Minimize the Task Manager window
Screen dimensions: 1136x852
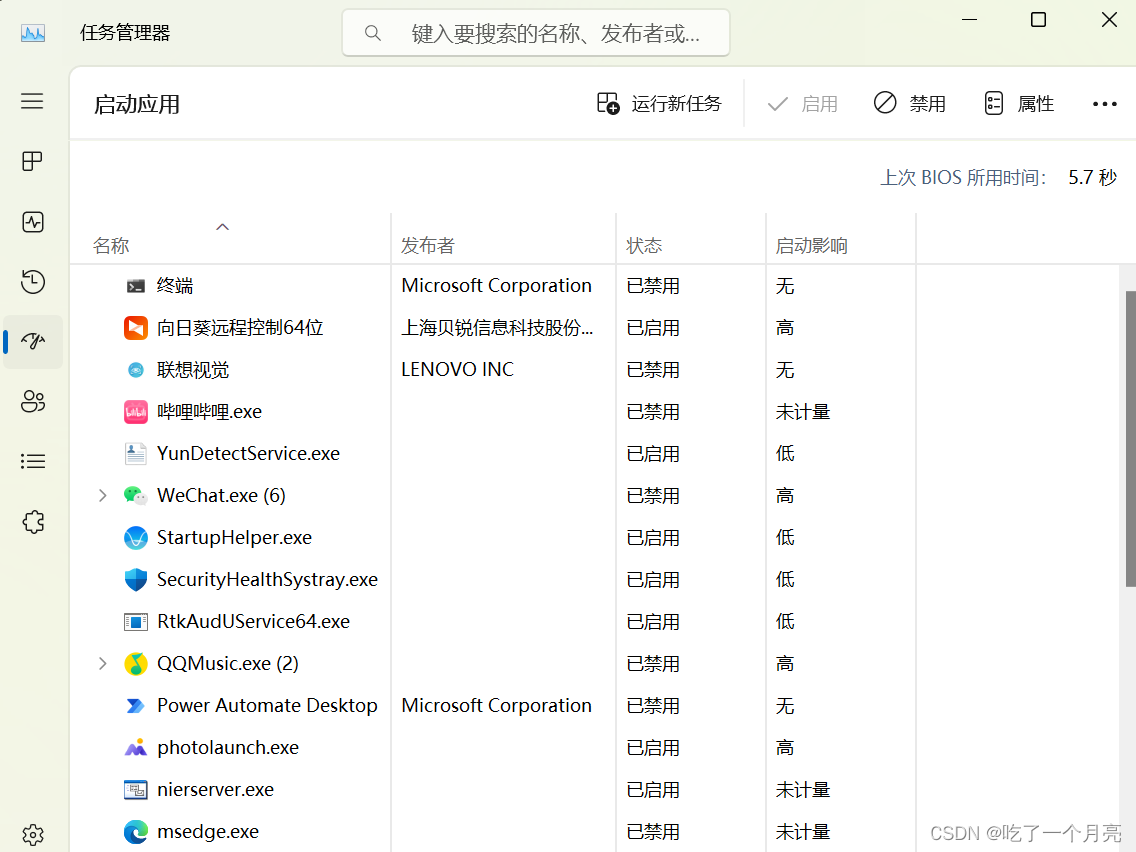[x=969, y=20]
